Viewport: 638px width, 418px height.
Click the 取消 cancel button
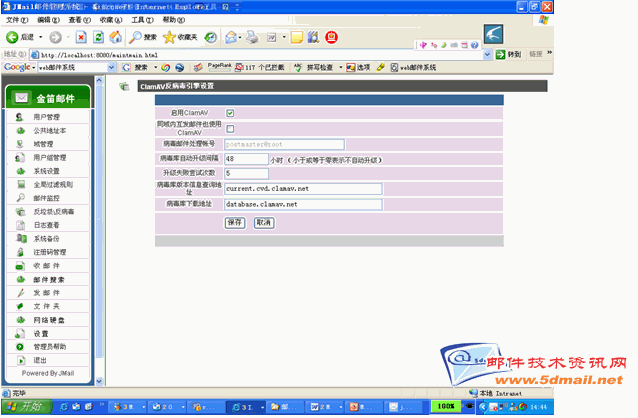[x=263, y=222]
